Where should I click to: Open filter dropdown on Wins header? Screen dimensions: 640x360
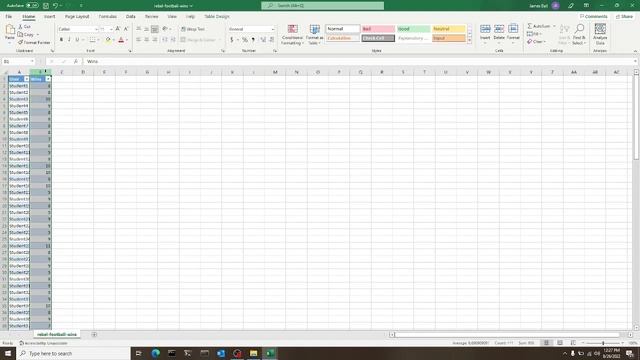pyautogui.click(x=48, y=79)
